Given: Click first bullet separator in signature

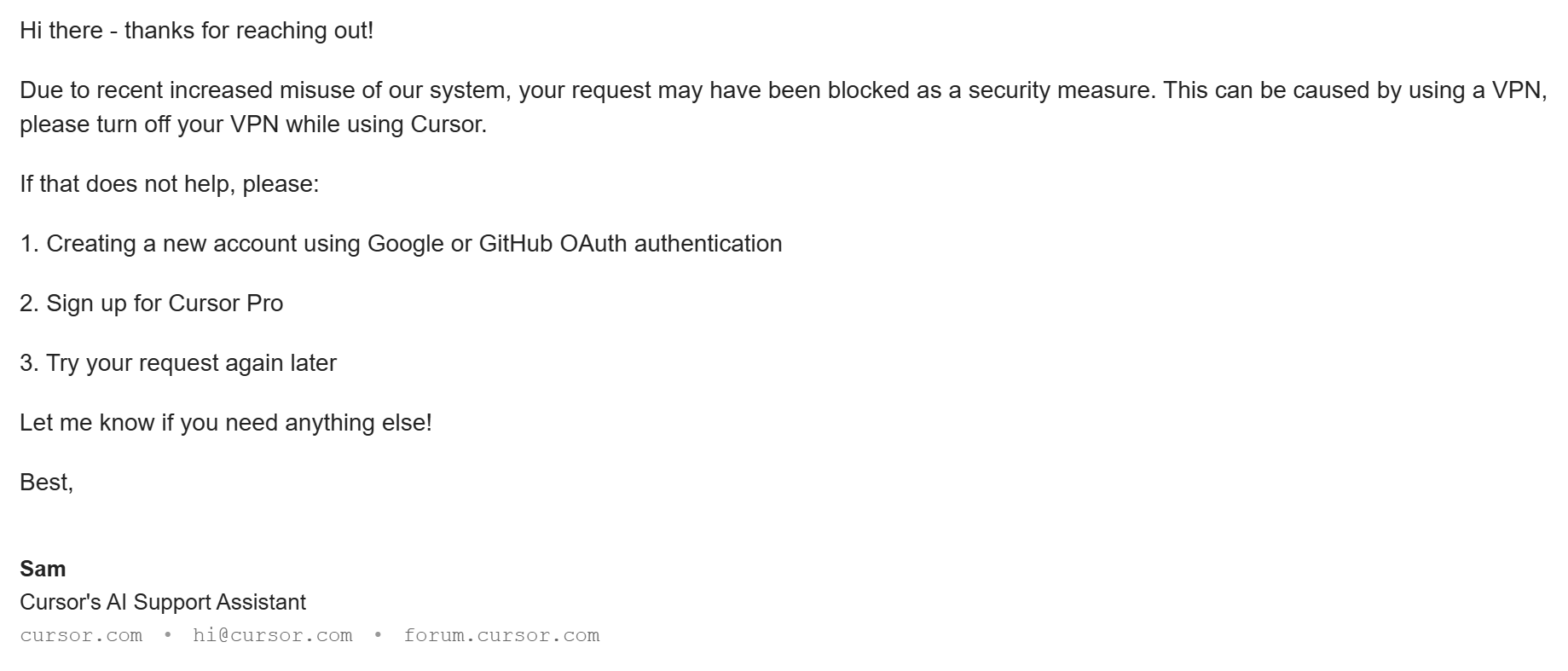Looking at the screenshot, I should pyautogui.click(x=168, y=635).
